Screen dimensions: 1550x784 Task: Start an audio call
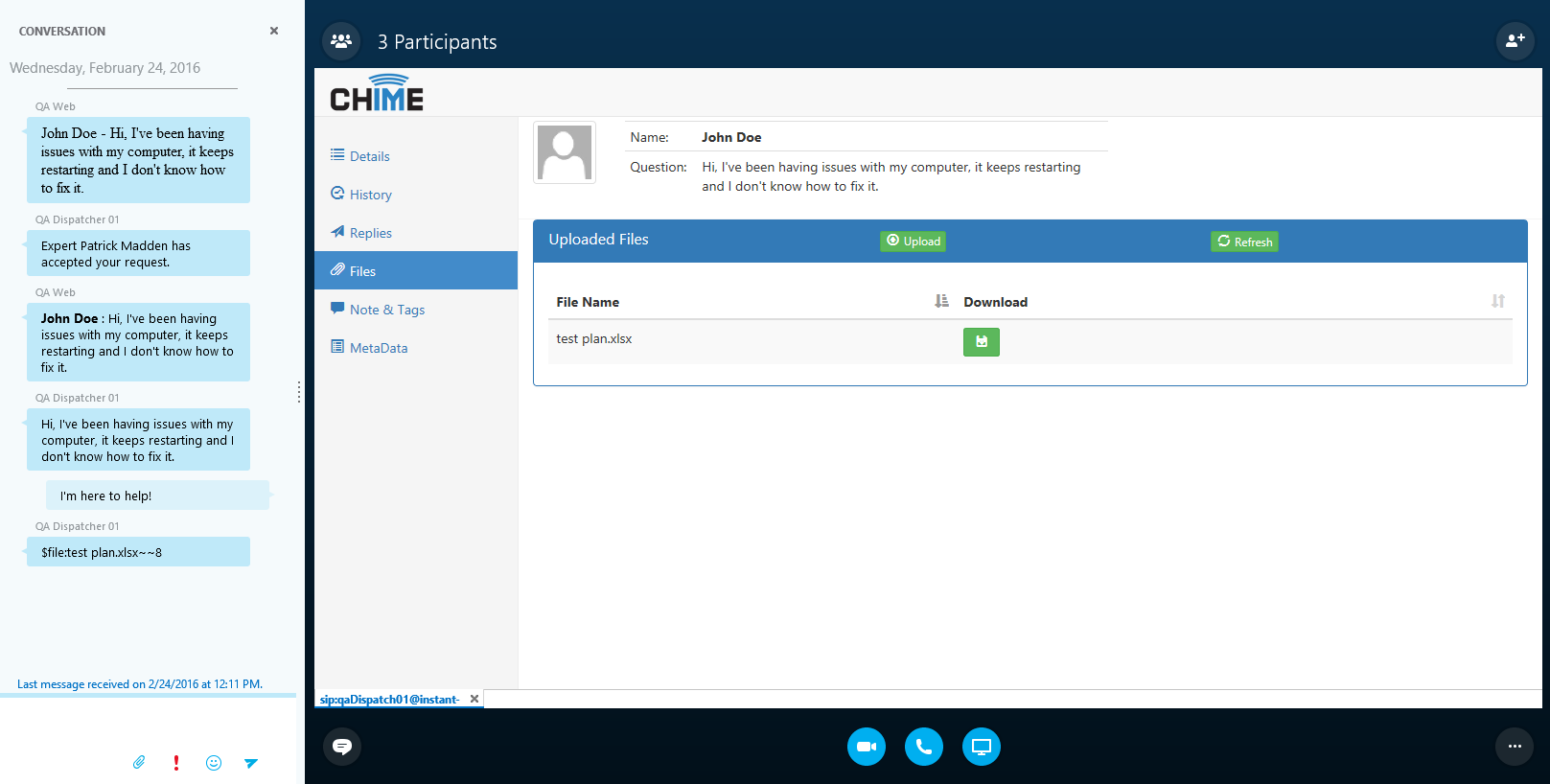tap(923, 747)
